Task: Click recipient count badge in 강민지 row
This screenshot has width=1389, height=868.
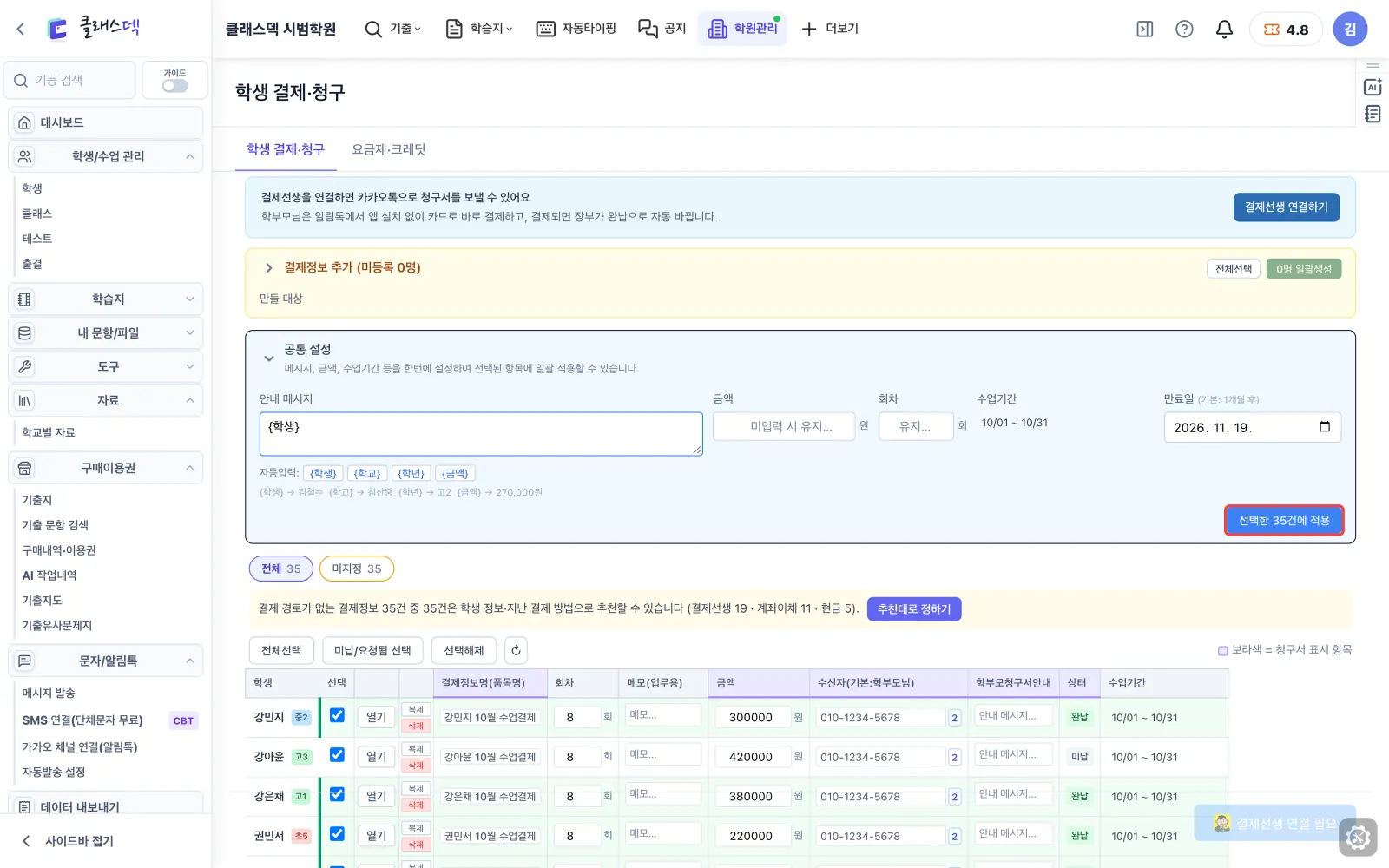Action: coord(954,718)
